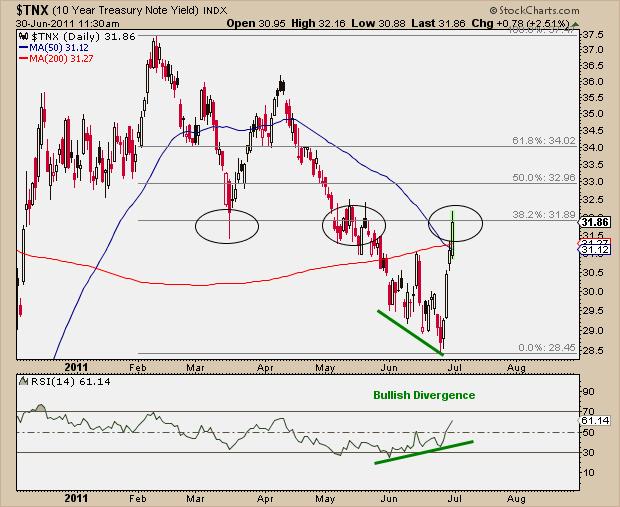Click the candlestick icon beside $TNX (Daily)

click(x=23, y=37)
